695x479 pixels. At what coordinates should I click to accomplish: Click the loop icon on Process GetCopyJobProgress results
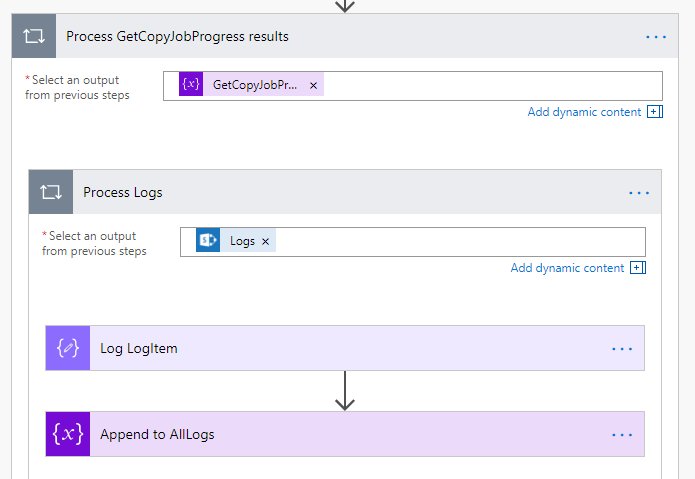click(33, 37)
